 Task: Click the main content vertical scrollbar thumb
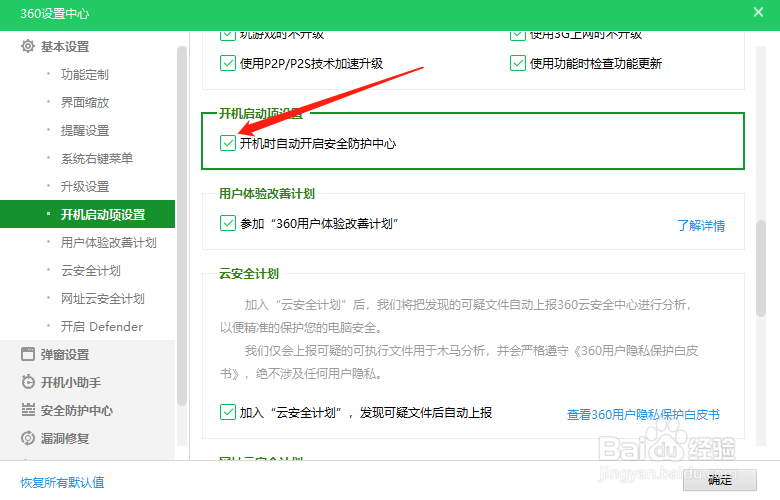761,268
